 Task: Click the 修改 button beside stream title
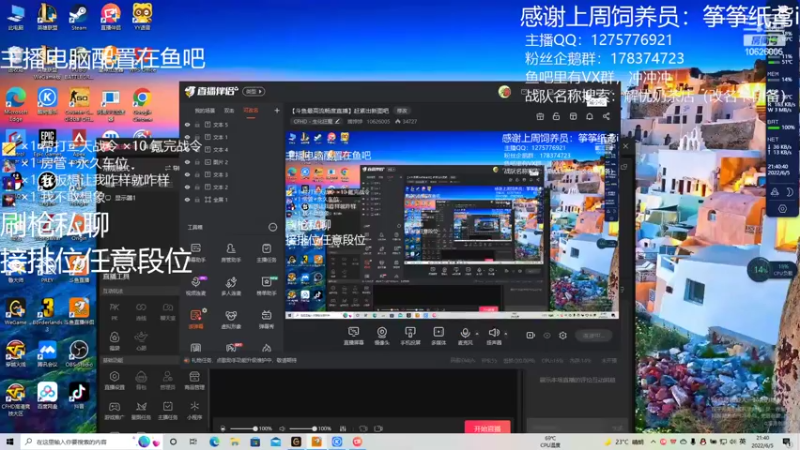pos(402,111)
